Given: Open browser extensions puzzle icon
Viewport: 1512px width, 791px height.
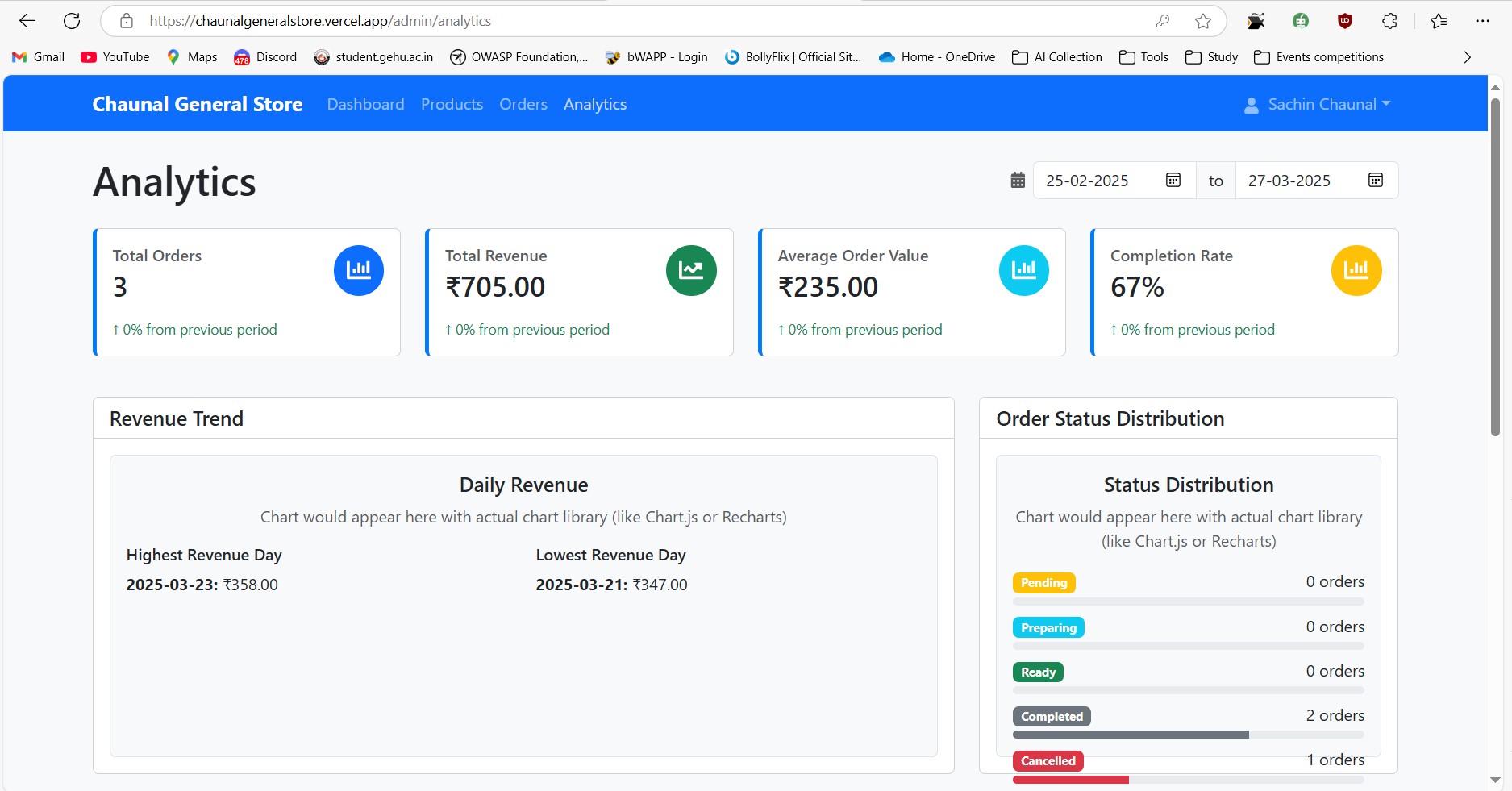Looking at the screenshot, I should pos(1389,21).
